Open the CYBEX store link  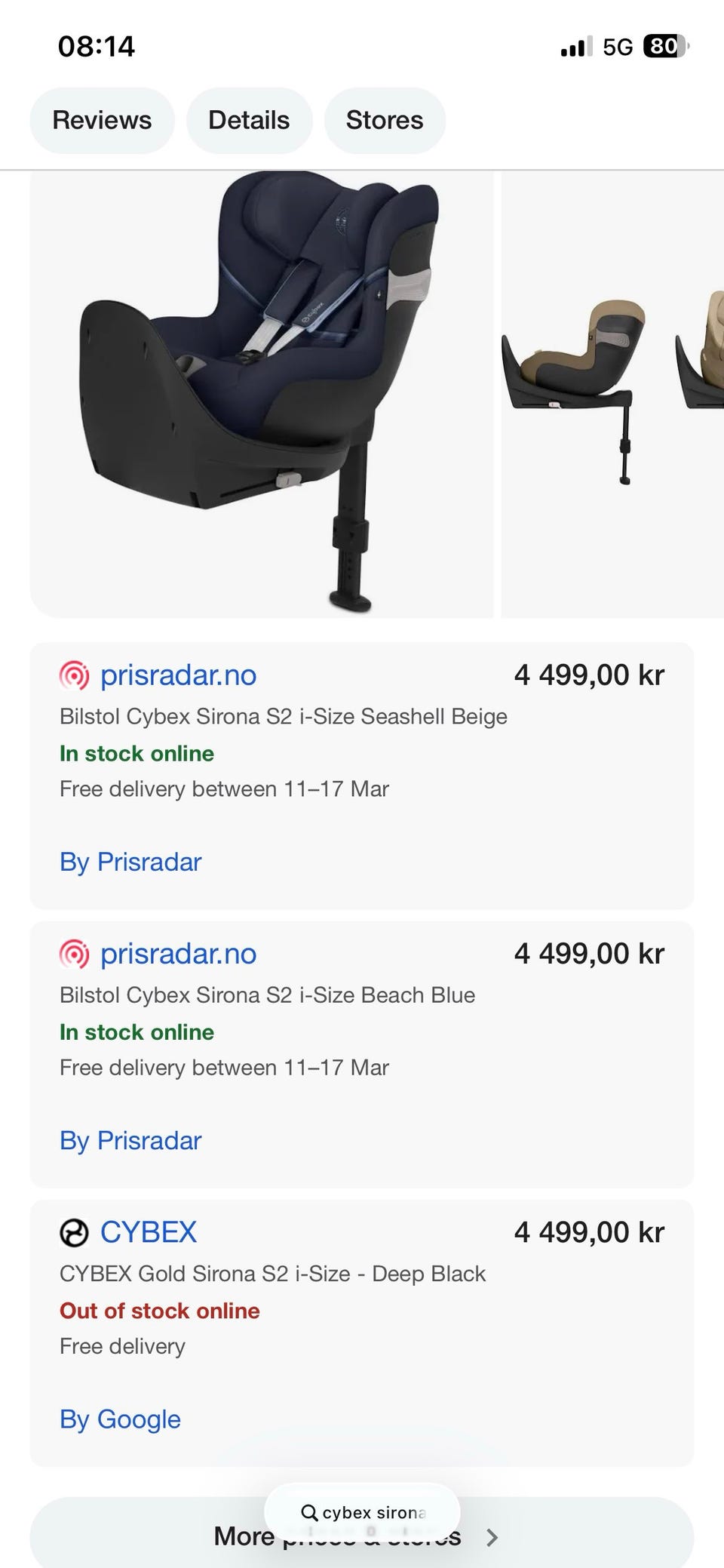coord(149,1232)
